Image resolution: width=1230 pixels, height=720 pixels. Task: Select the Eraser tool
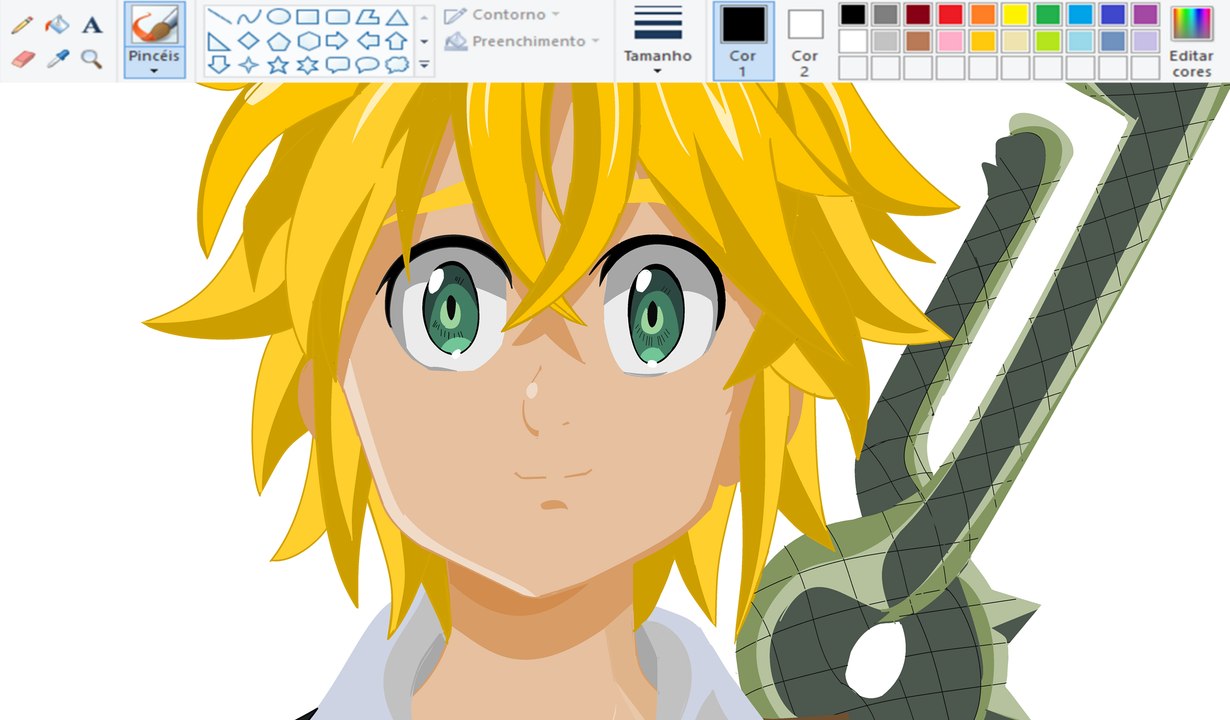tap(22, 59)
